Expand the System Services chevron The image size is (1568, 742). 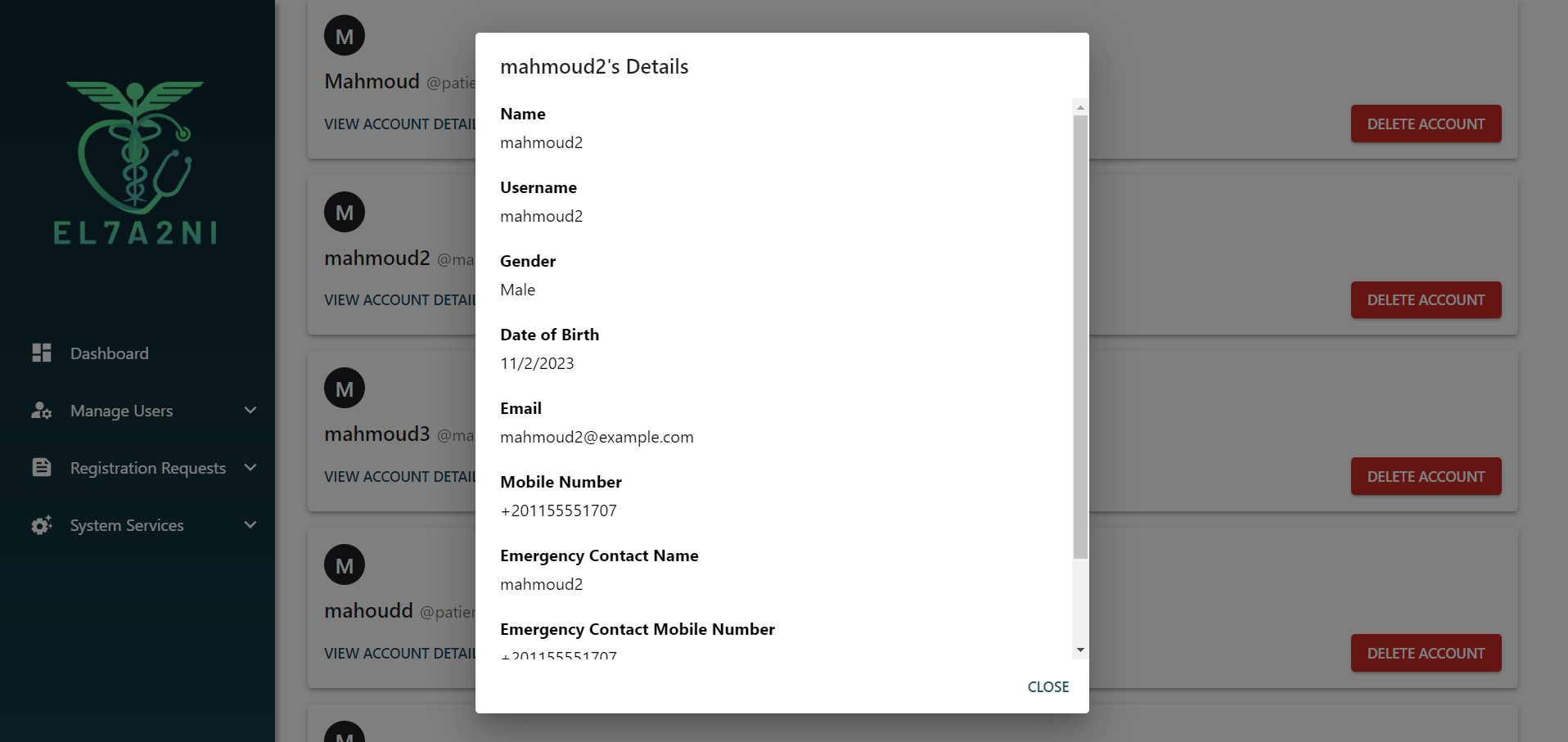pyautogui.click(x=250, y=524)
